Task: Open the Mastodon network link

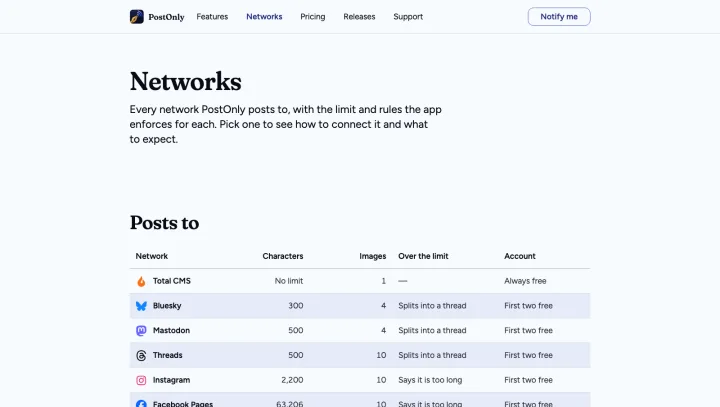Action: click(171, 330)
